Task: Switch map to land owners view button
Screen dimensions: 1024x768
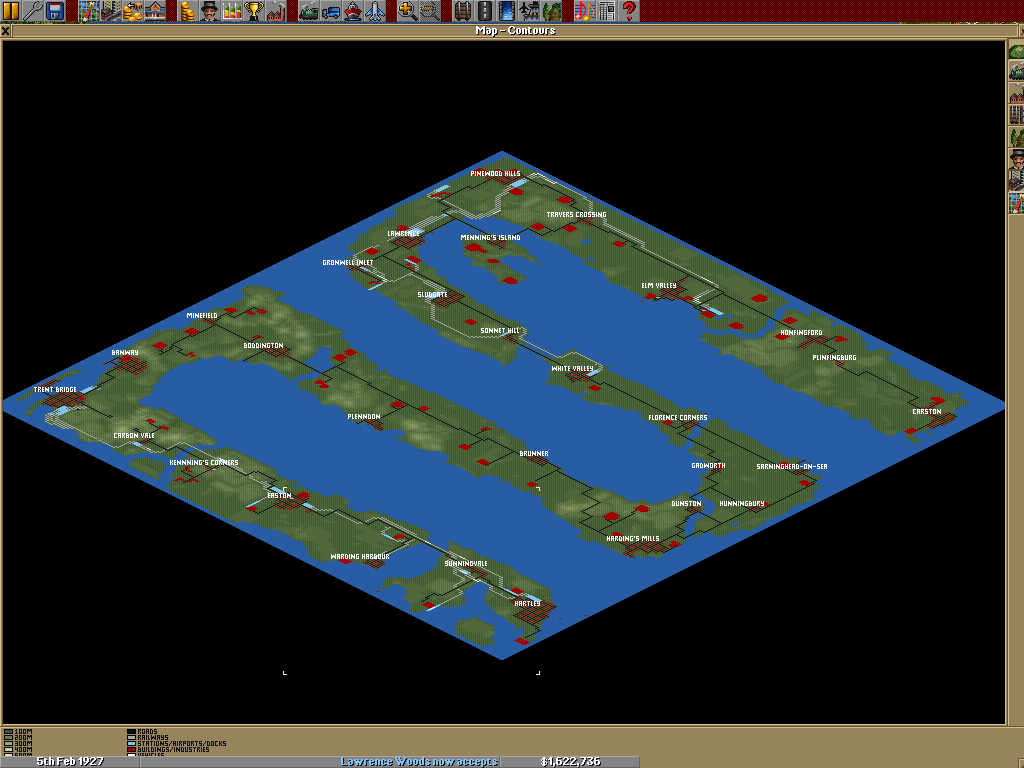Action: [1017, 159]
